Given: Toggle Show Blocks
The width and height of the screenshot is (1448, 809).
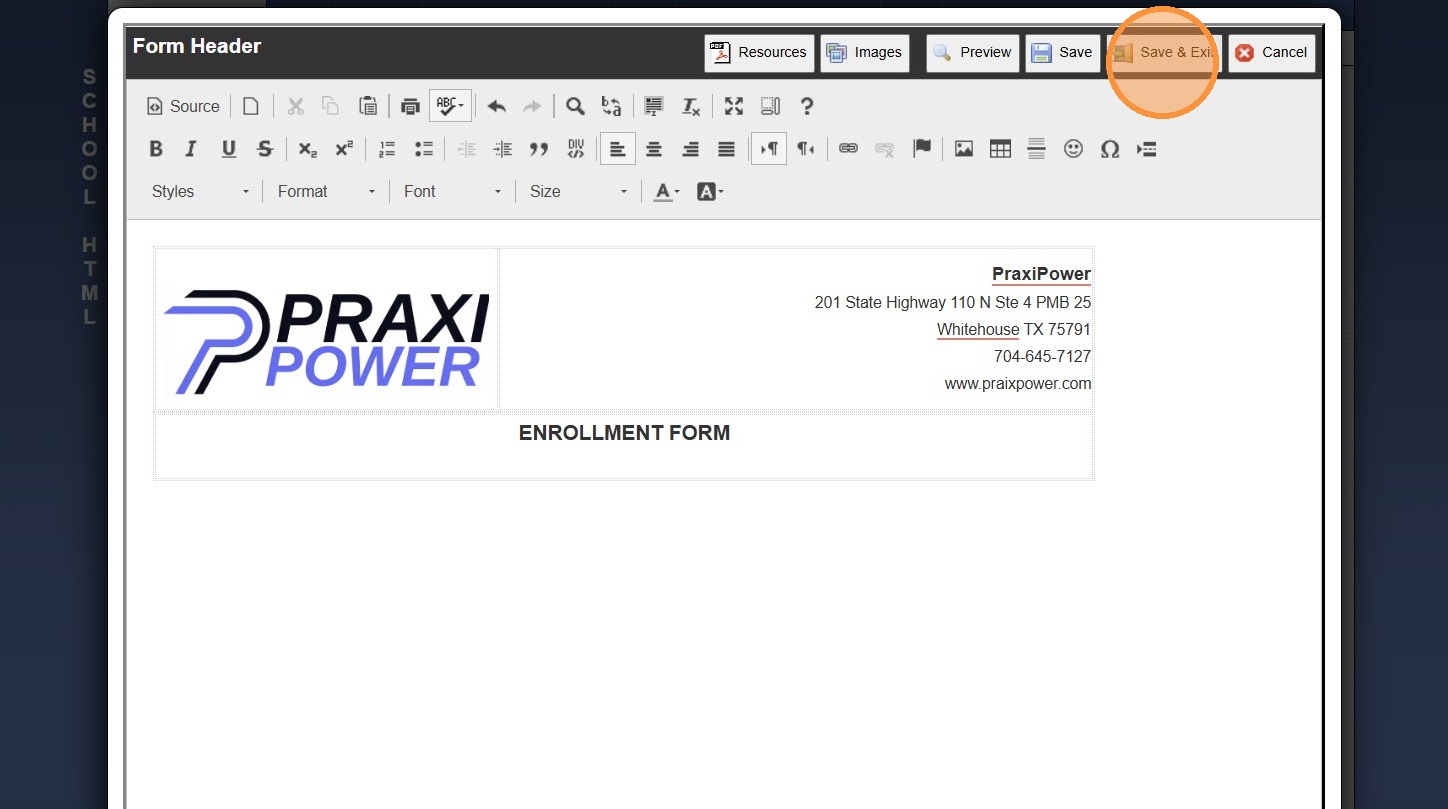Looking at the screenshot, I should click(770, 106).
